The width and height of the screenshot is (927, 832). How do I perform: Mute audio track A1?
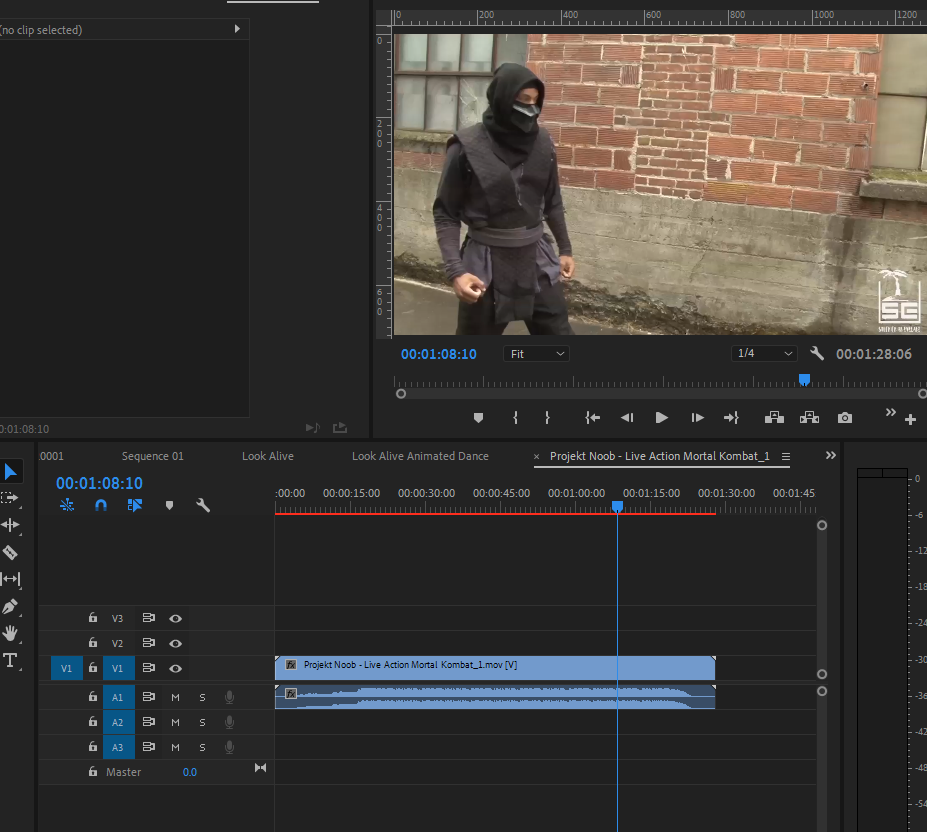175,697
